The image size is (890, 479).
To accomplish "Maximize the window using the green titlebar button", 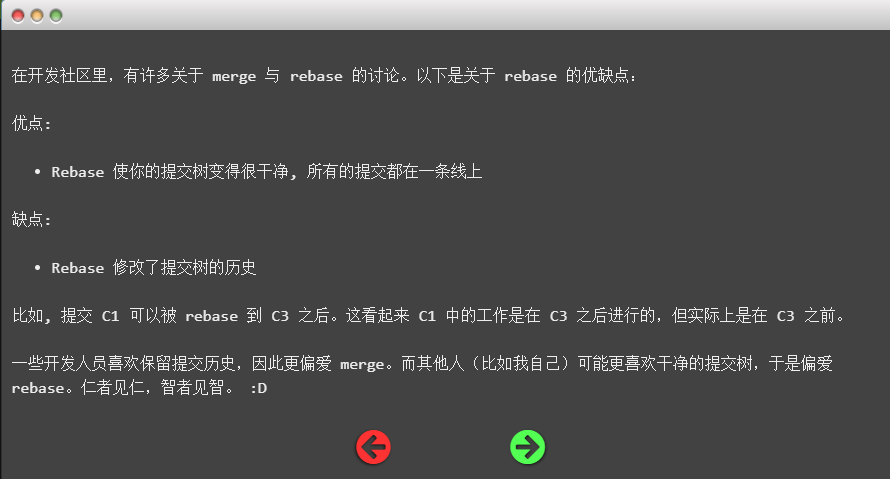I will pyautogui.click(x=56, y=16).
